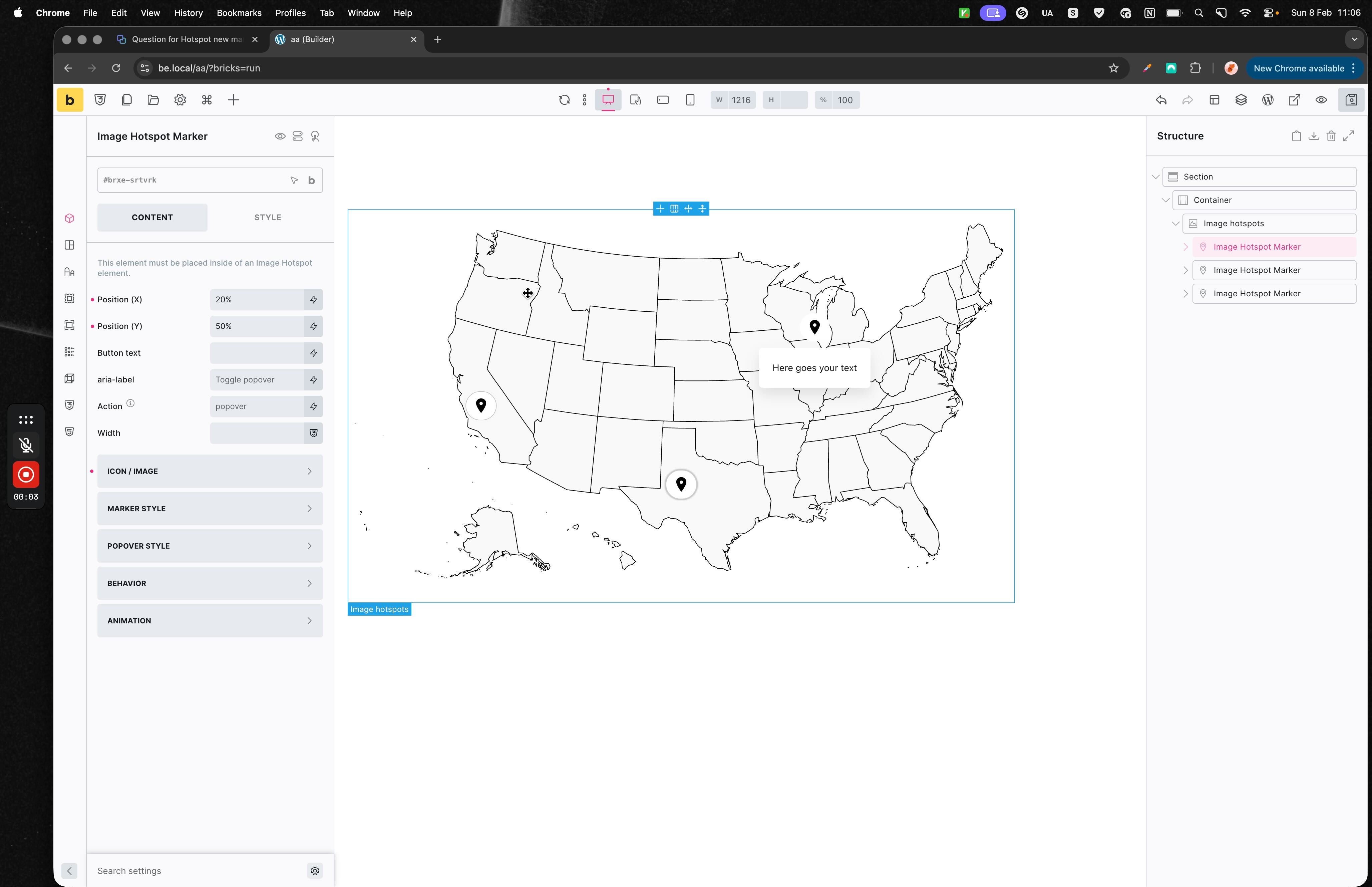Select the tablet touch breakpoint
This screenshot has height=887, width=1372.
pyautogui.click(x=636, y=100)
